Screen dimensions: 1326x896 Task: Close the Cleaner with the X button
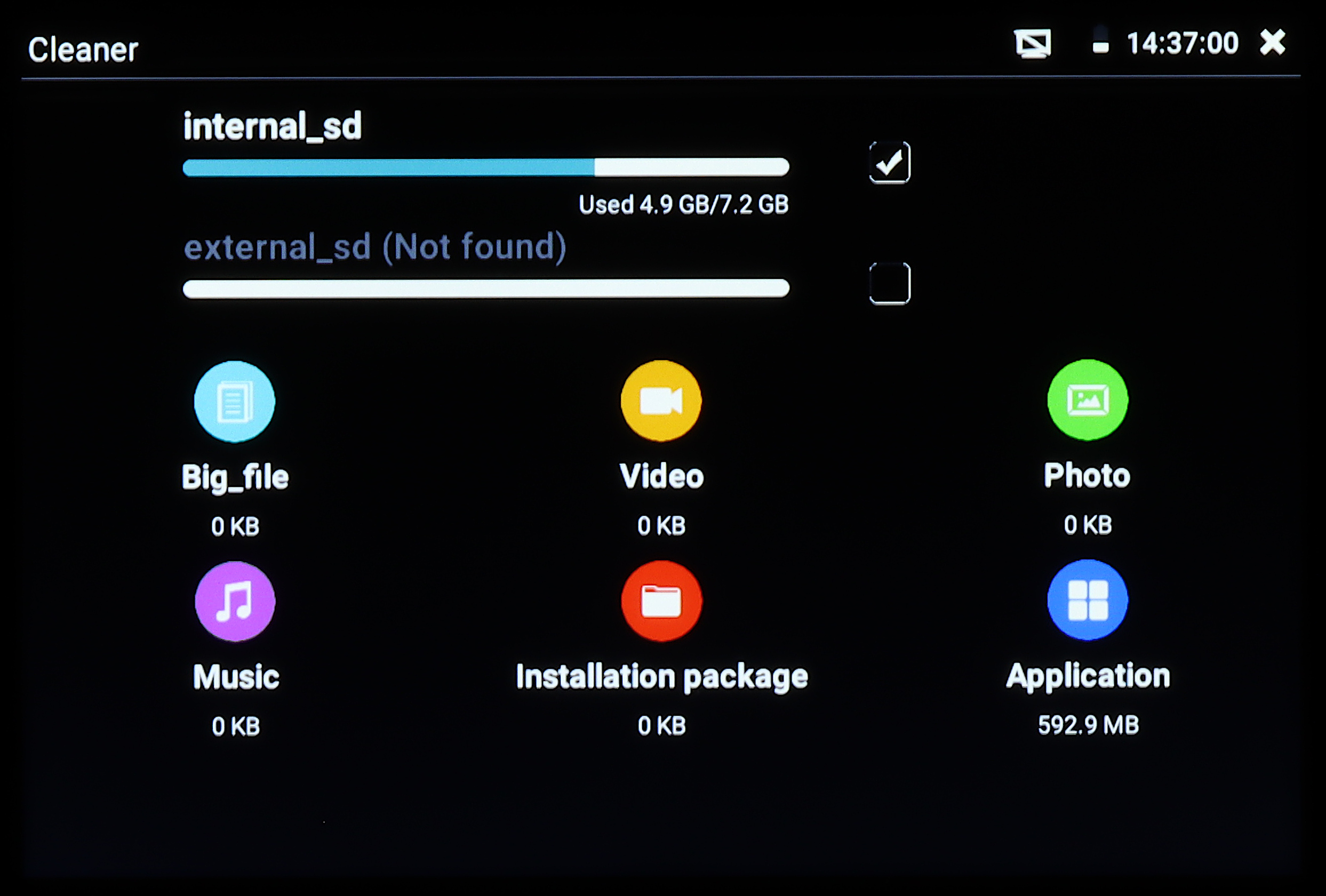pos(1273,43)
